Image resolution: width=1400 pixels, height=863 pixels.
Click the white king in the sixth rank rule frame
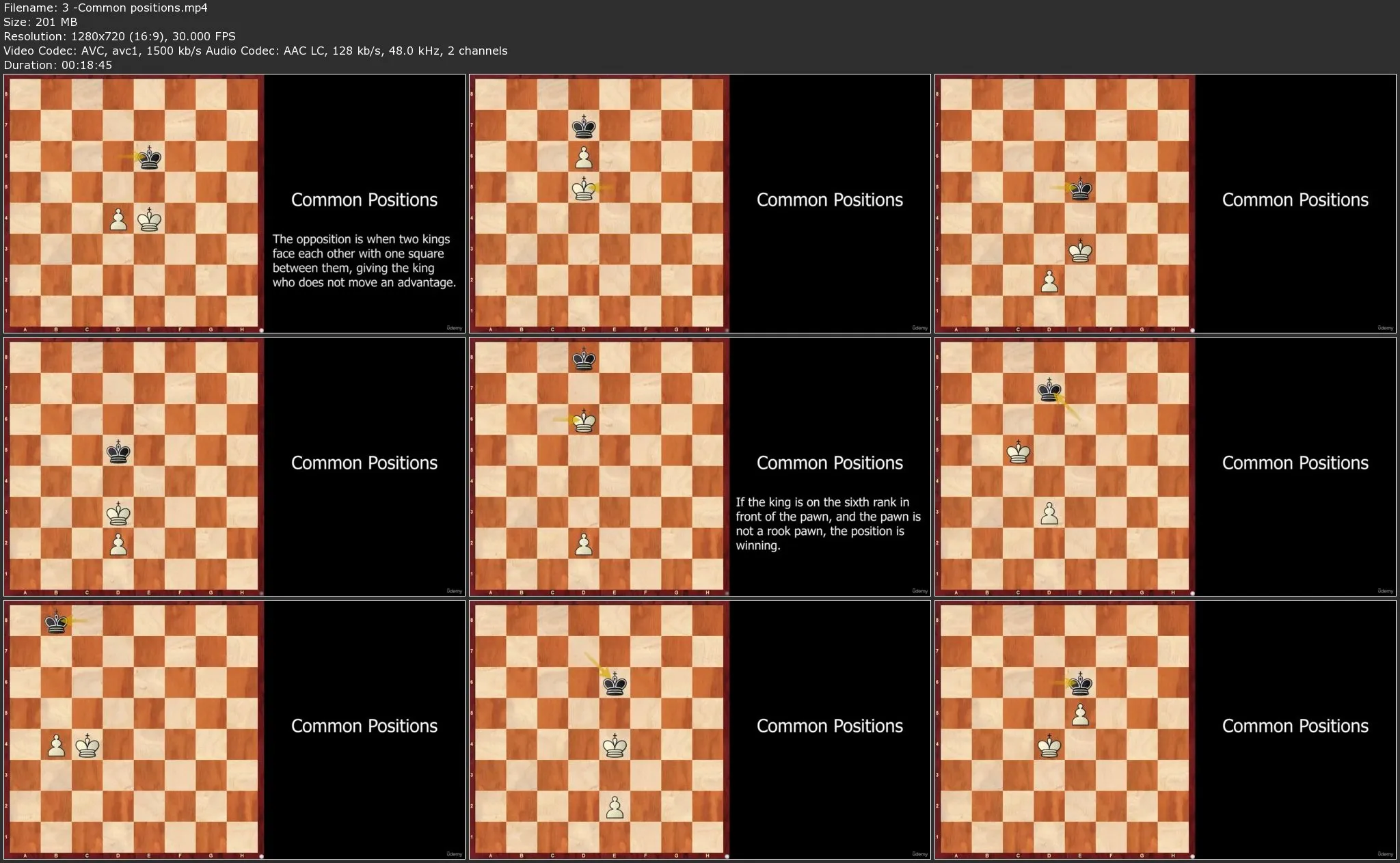(584, 422)
